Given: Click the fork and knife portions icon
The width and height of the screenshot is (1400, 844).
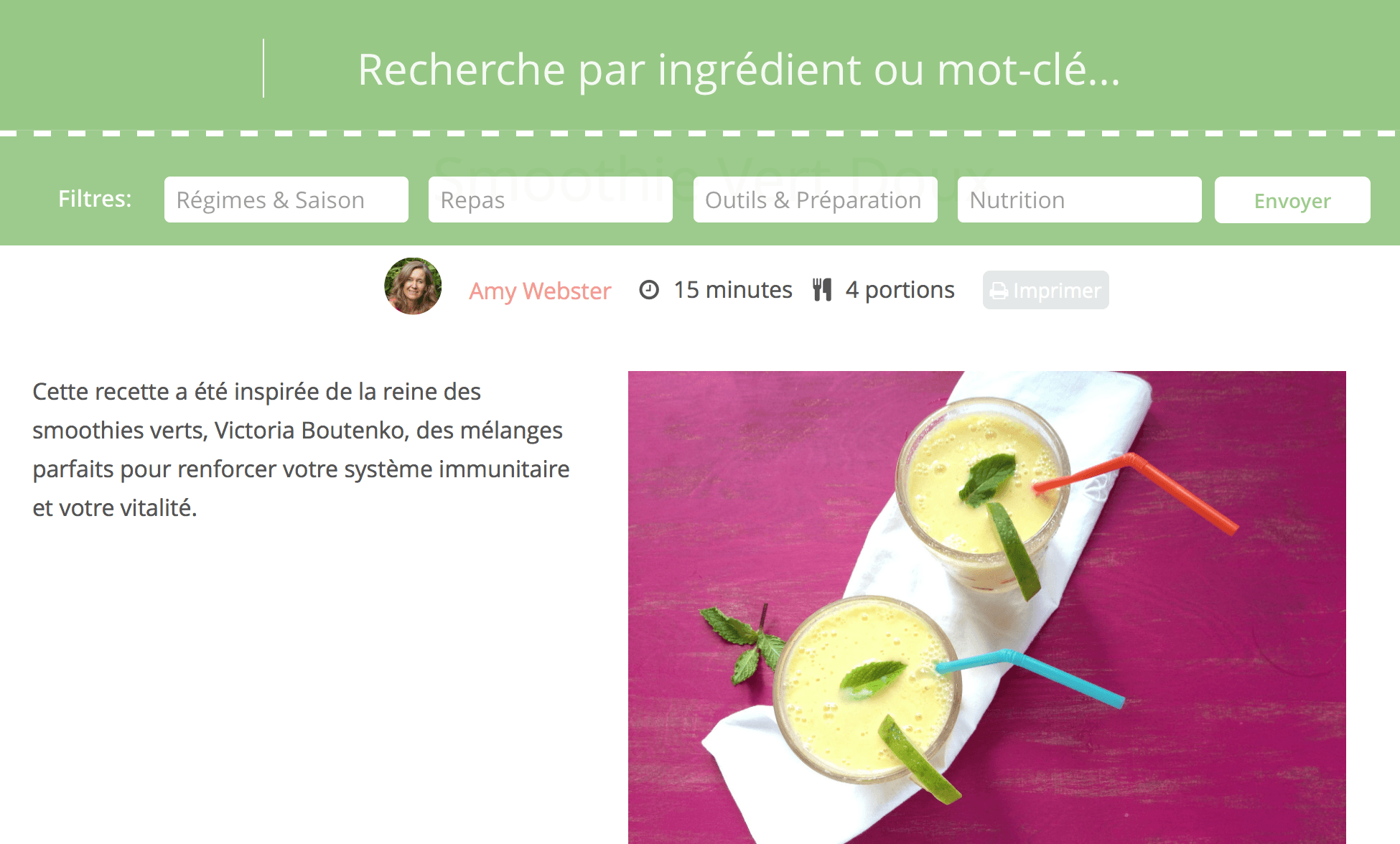Looking at the screenshot, I should click(x=822, y=289).
